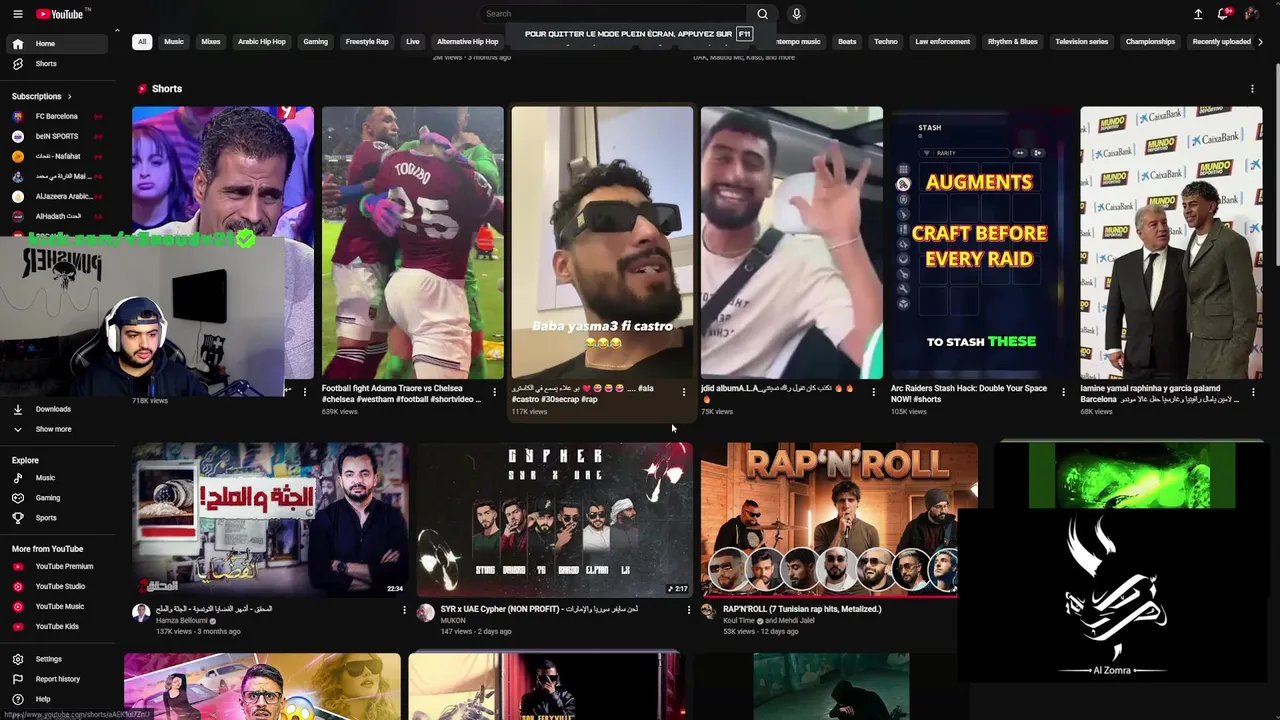Open Arc Raiders Stash Hack short thumbnail
Screen dimensions: 1280x720
point(981,243)
